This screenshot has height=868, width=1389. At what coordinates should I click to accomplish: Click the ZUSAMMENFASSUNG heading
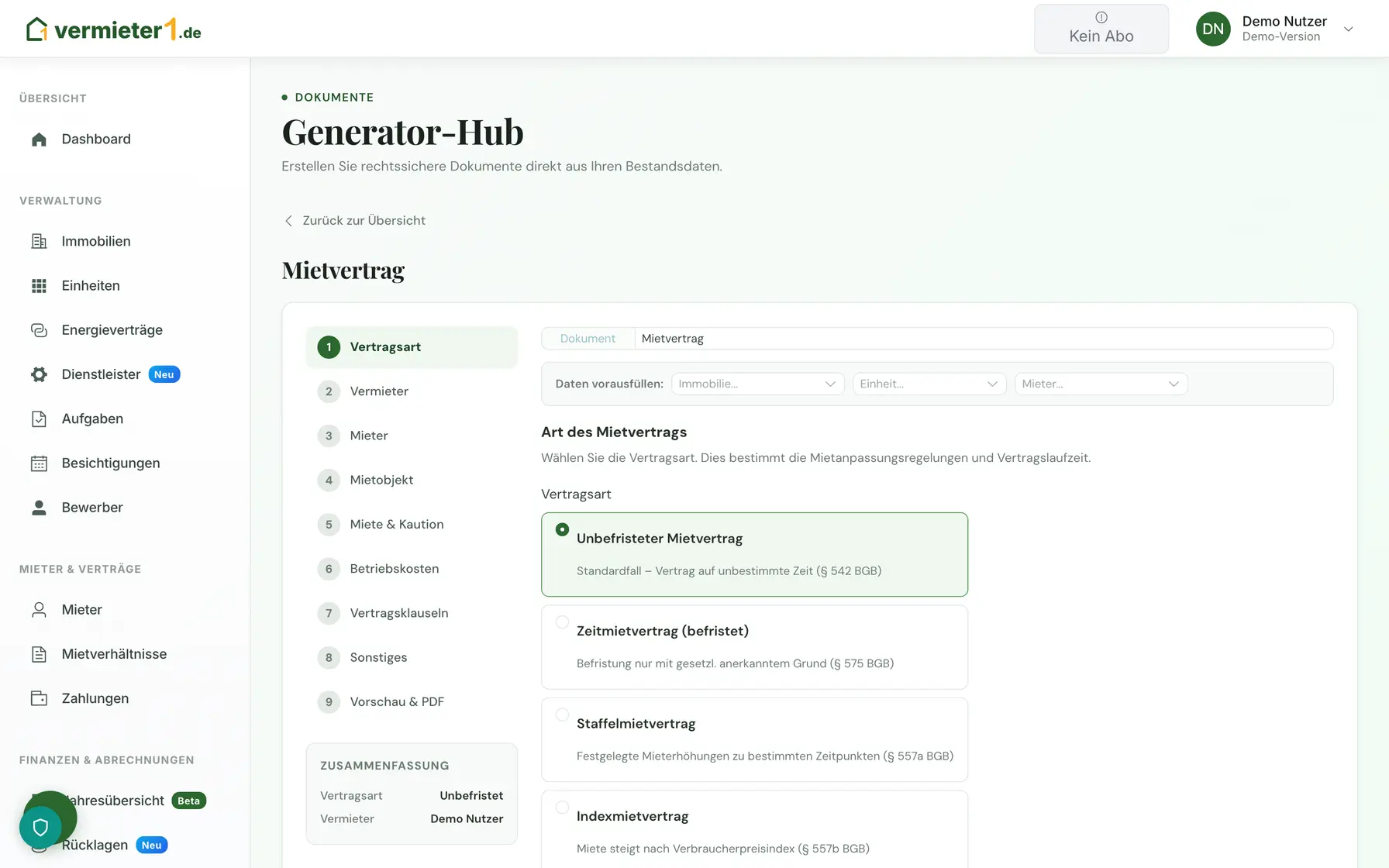click(384, 766)
